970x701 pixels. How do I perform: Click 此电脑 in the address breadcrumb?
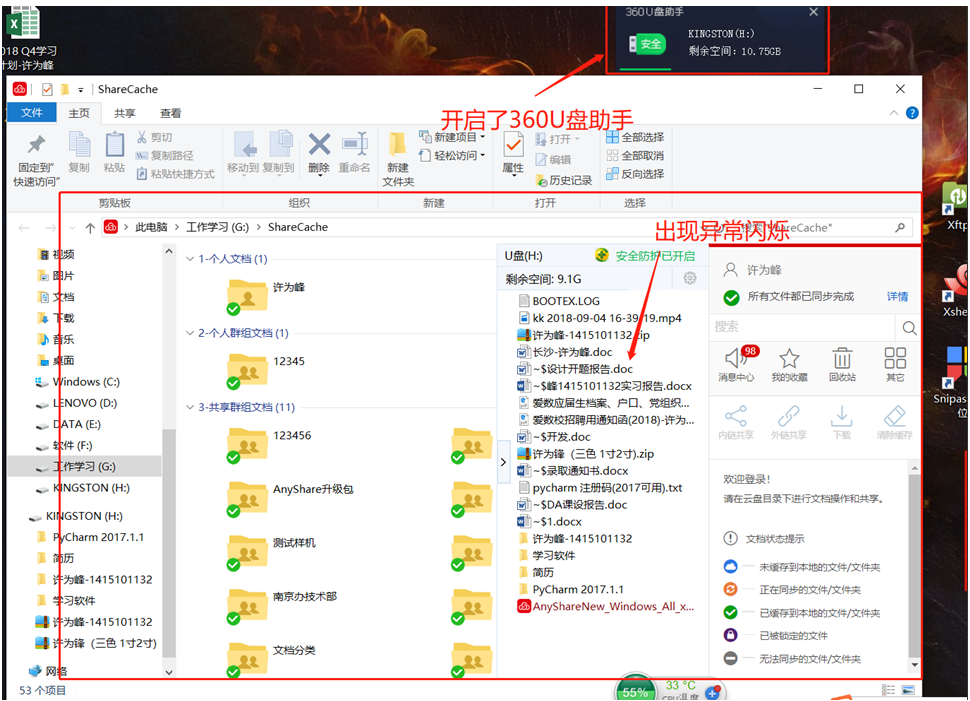[x=151, y=227]
